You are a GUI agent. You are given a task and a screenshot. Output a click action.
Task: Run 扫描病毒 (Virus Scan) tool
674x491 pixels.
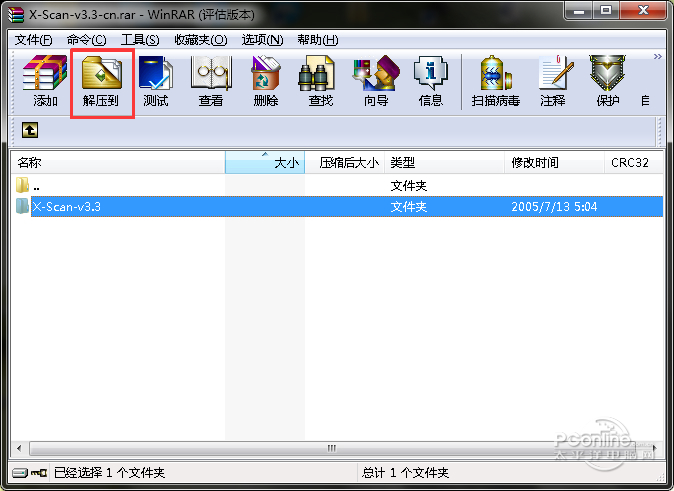point(496,82)
